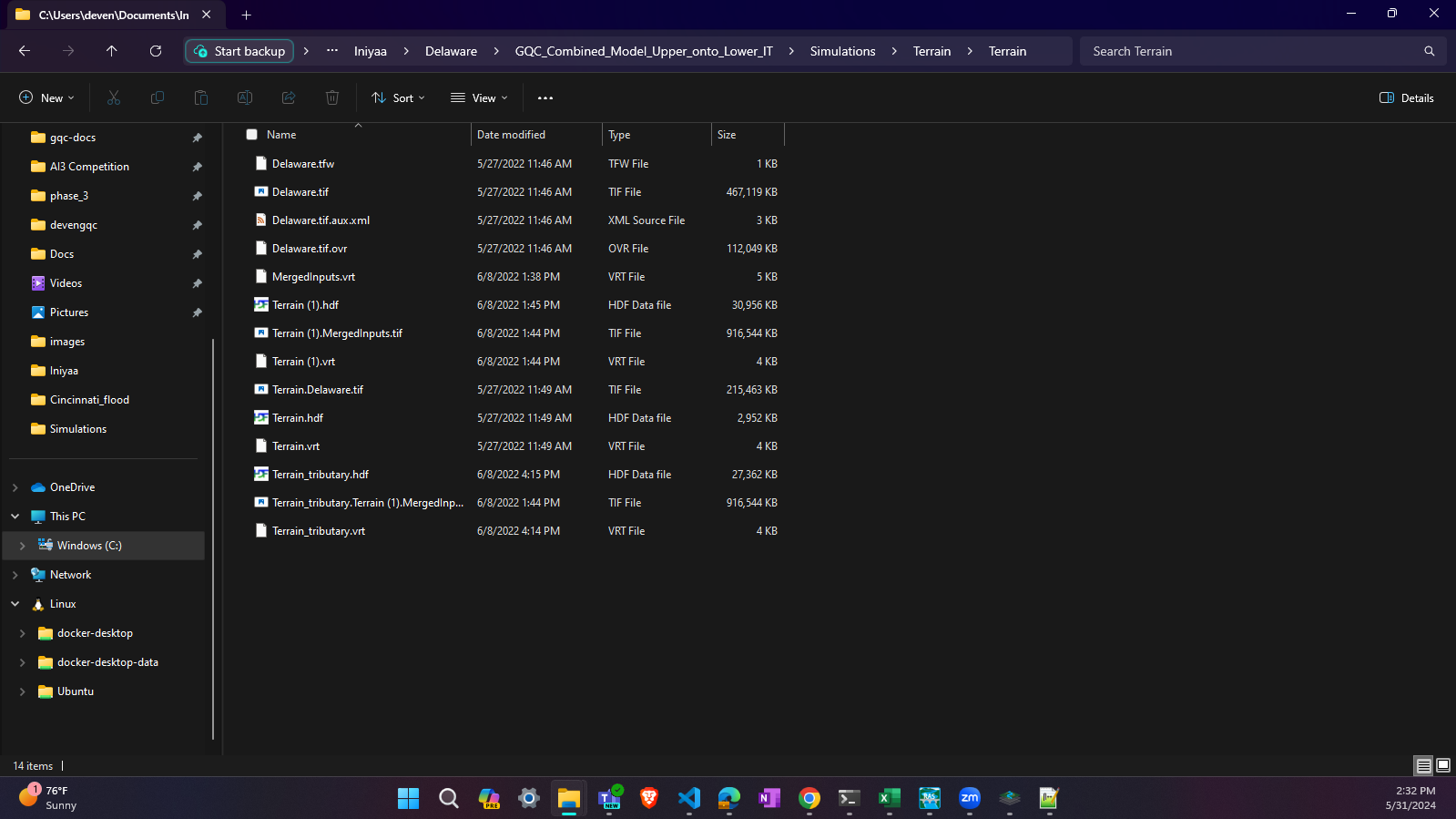The image size is (1456, 819).
Task: Toggle the Details pane
Action: [x=1407, y=97]
